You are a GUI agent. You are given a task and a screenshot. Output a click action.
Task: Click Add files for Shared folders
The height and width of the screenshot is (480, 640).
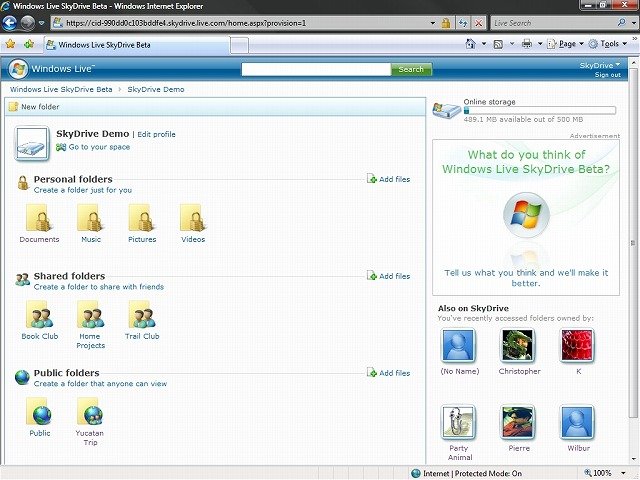(x=389, y=276)
